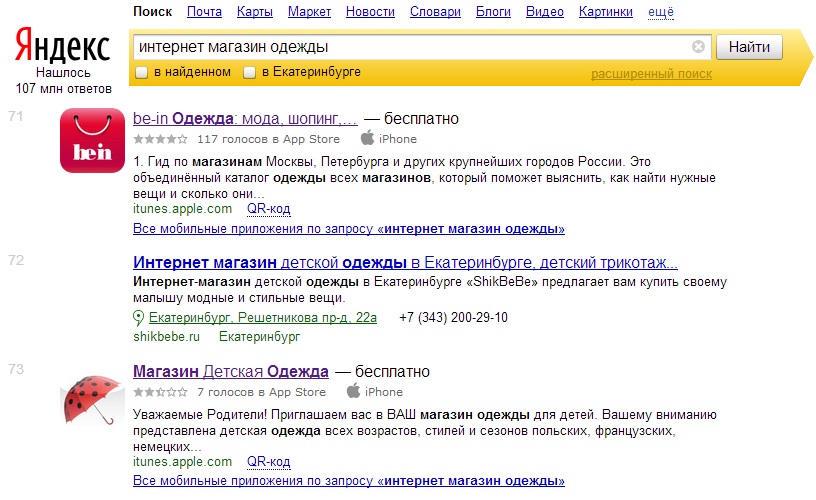Enable the 'в Екатеринбурге' checkbox

pyautogui.click(x=250, y=72)
